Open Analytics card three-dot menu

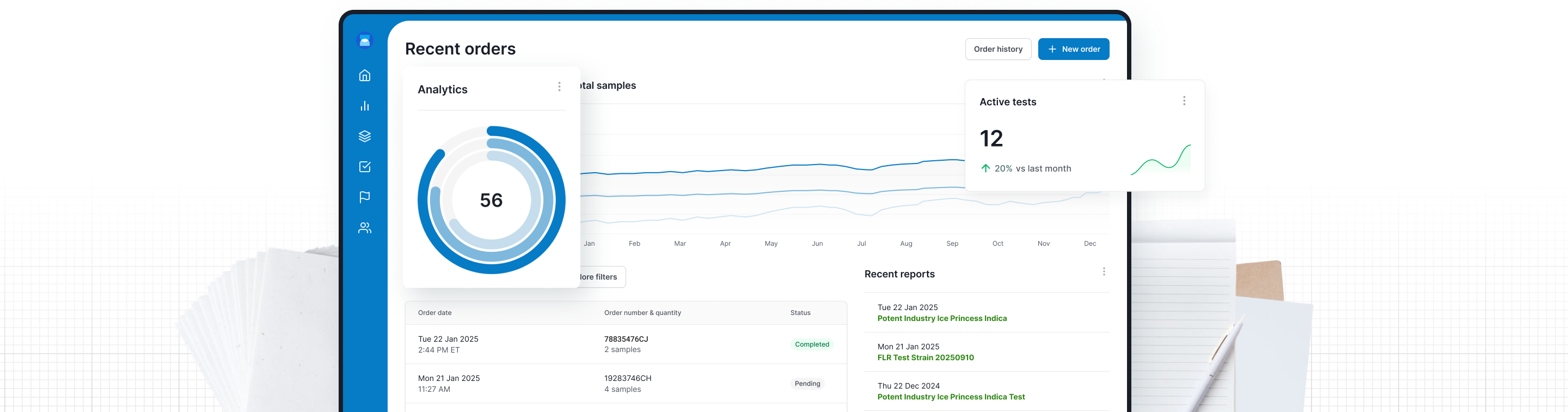click(x=559, y=87)
